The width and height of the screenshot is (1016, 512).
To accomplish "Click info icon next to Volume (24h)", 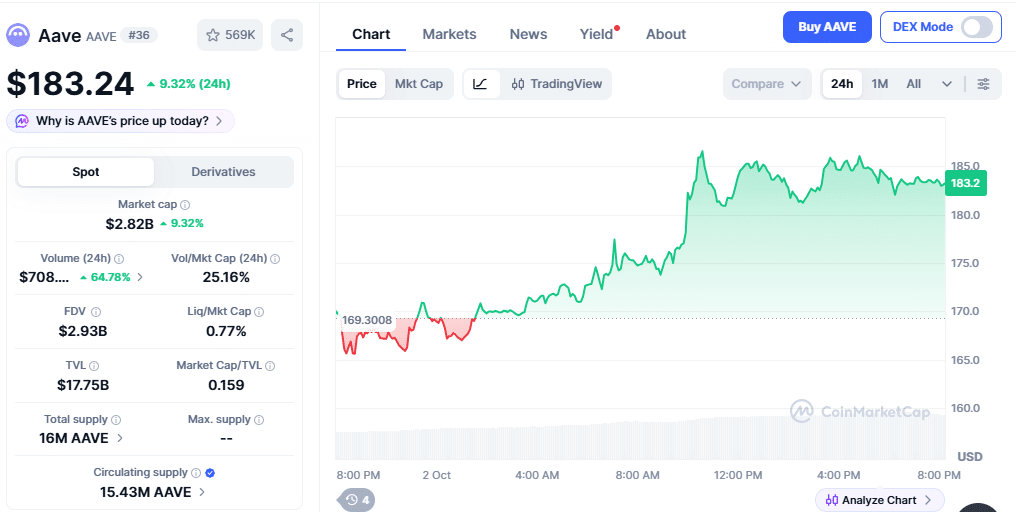I will 119,259.
